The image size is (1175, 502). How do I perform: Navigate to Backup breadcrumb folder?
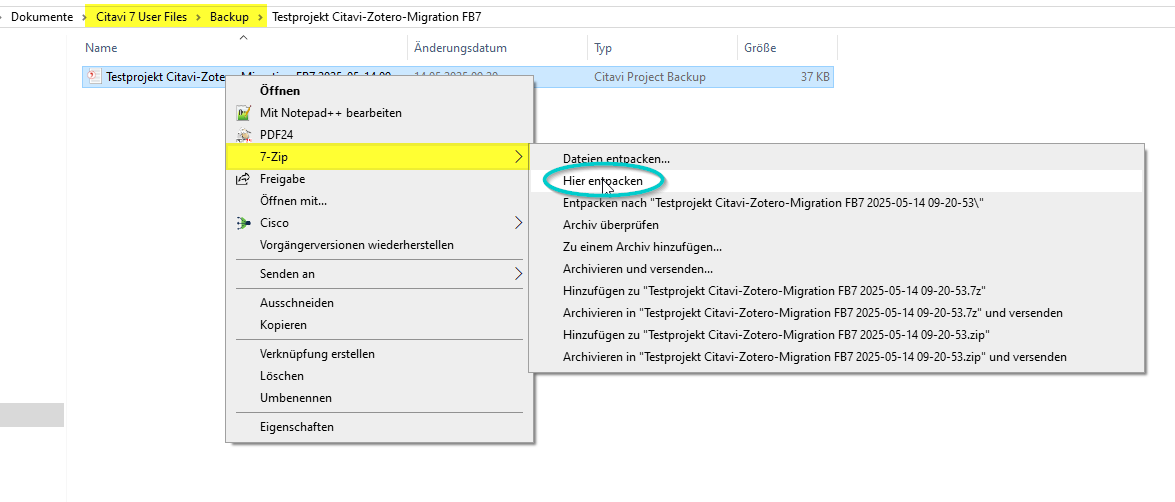coord(229,16)
